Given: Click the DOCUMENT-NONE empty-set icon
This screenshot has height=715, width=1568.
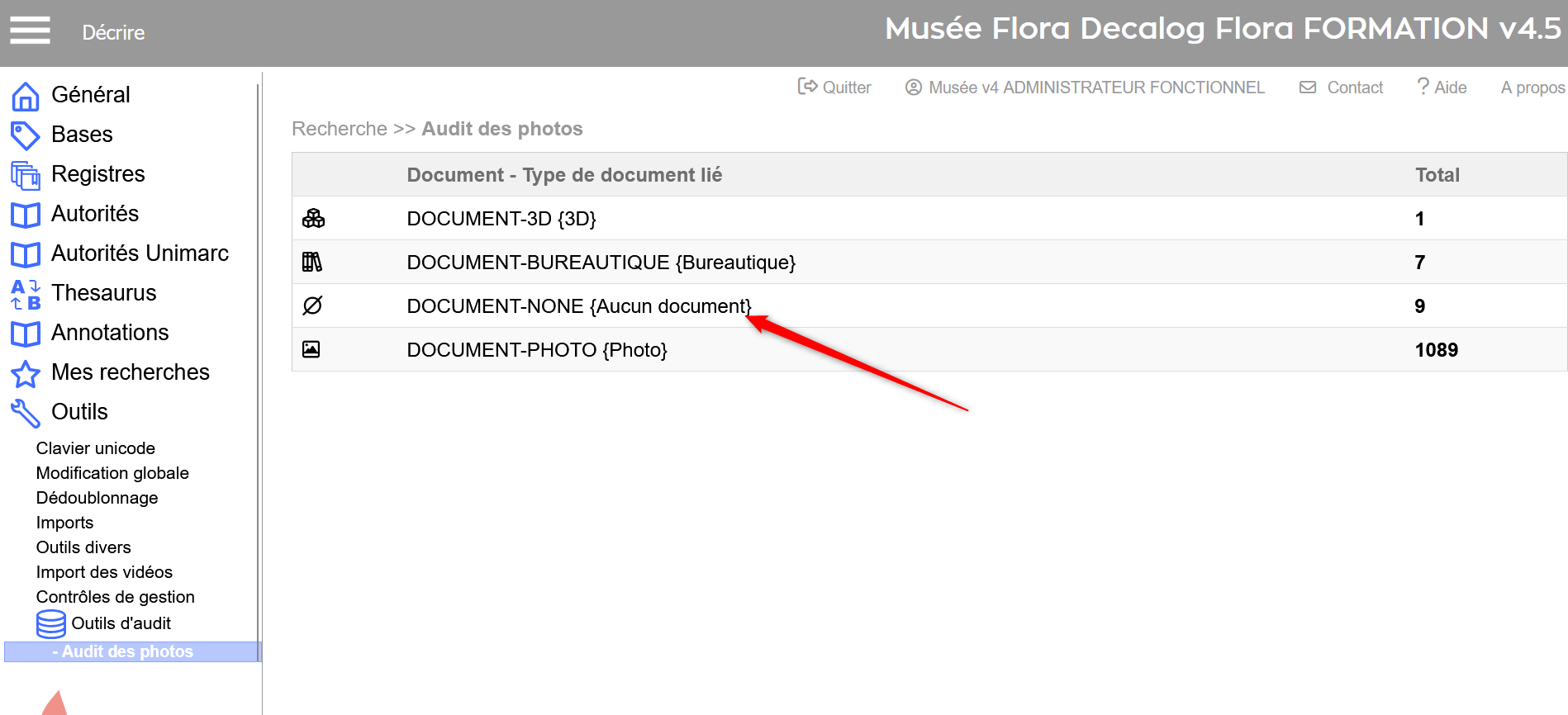Looking at the screenshot, I should pos(312,305).
